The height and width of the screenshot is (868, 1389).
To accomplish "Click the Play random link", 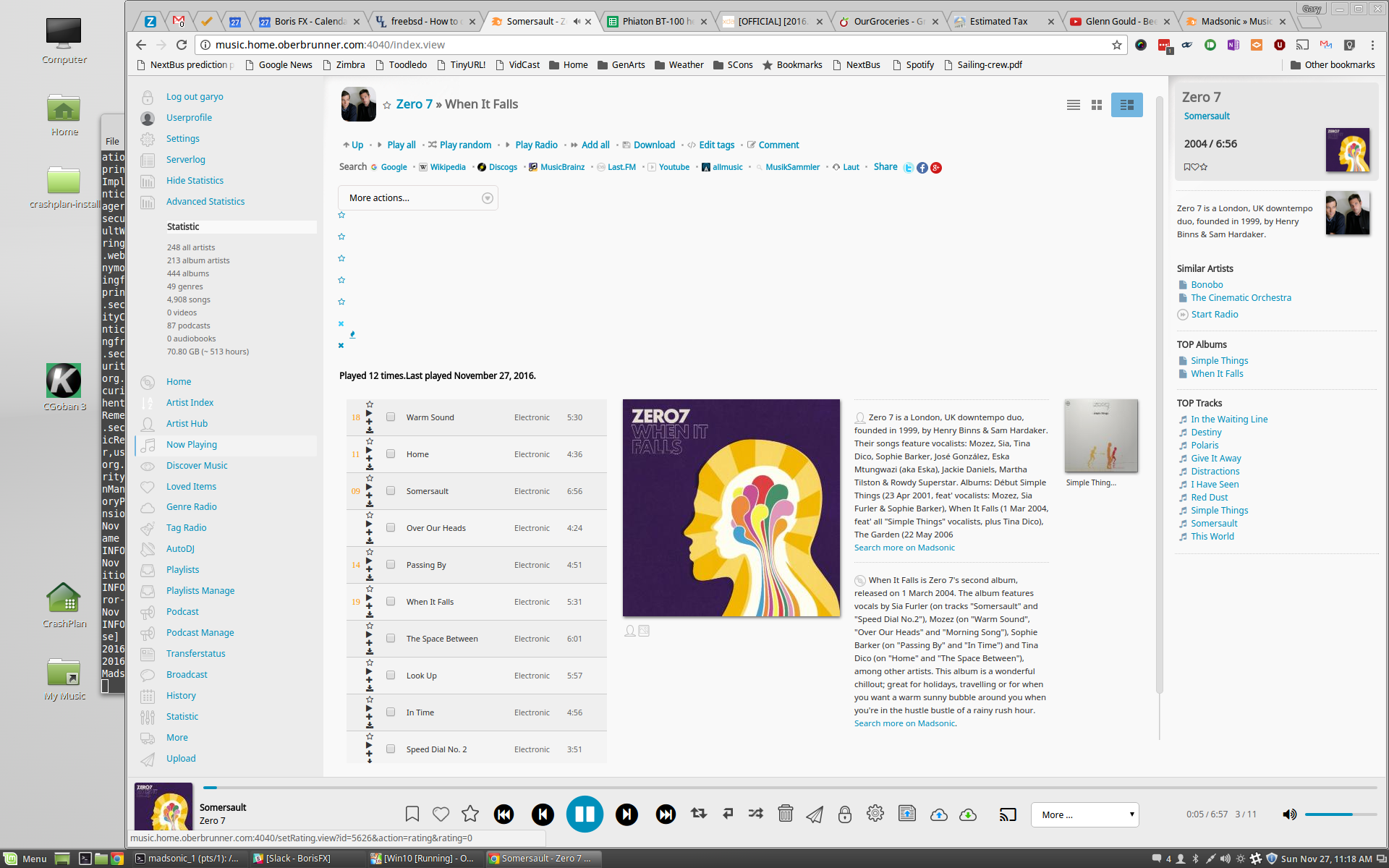I will tap(465, 145).
